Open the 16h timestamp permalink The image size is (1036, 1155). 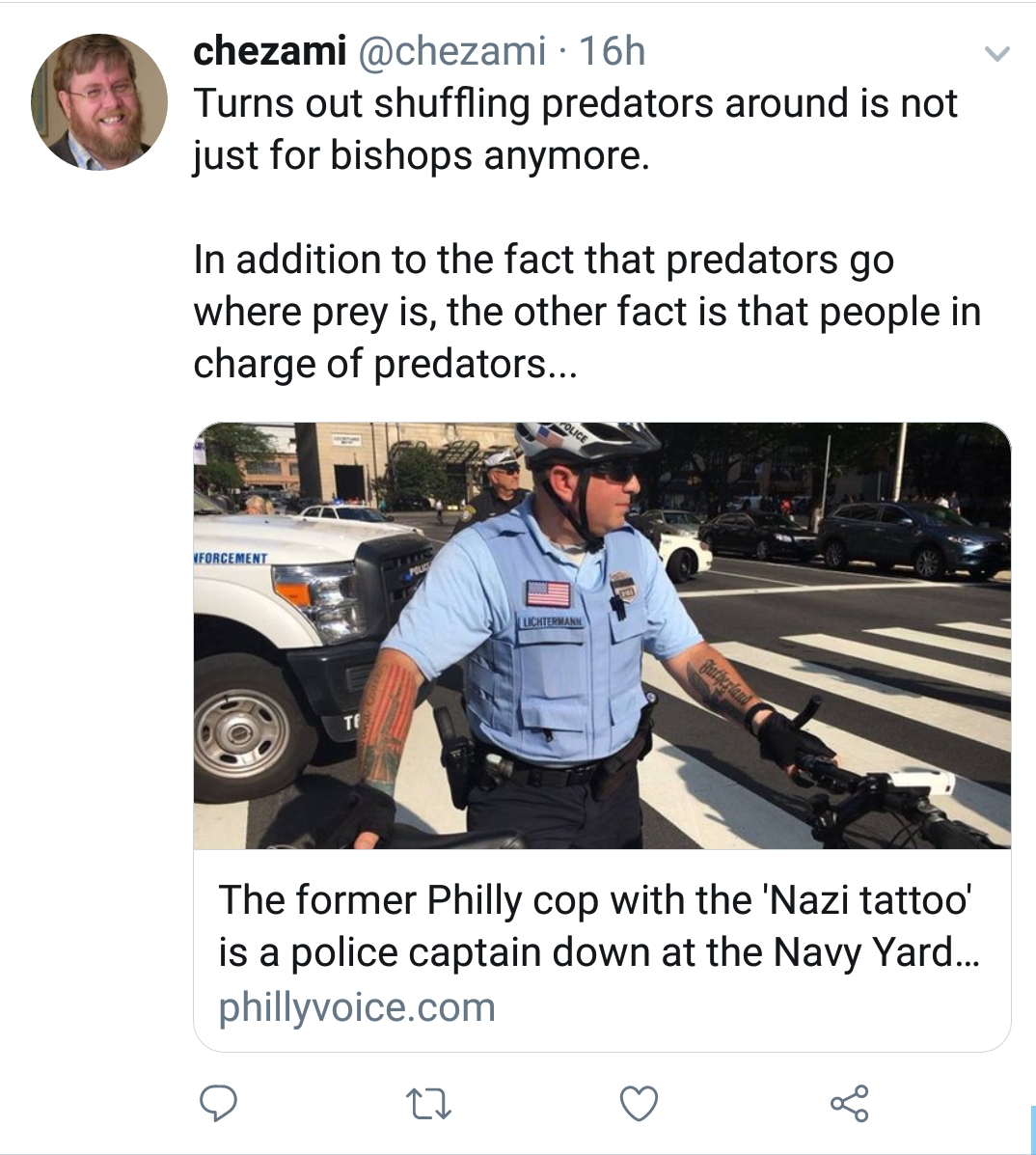click(x=612, y=51)
